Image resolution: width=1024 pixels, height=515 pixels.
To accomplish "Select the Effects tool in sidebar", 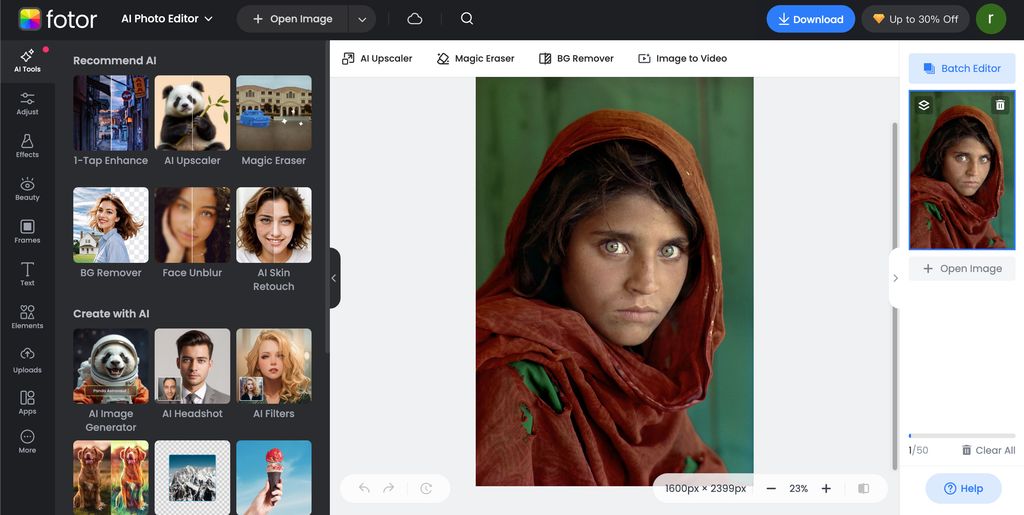I will pyautogui.click(x=27, y=146).
